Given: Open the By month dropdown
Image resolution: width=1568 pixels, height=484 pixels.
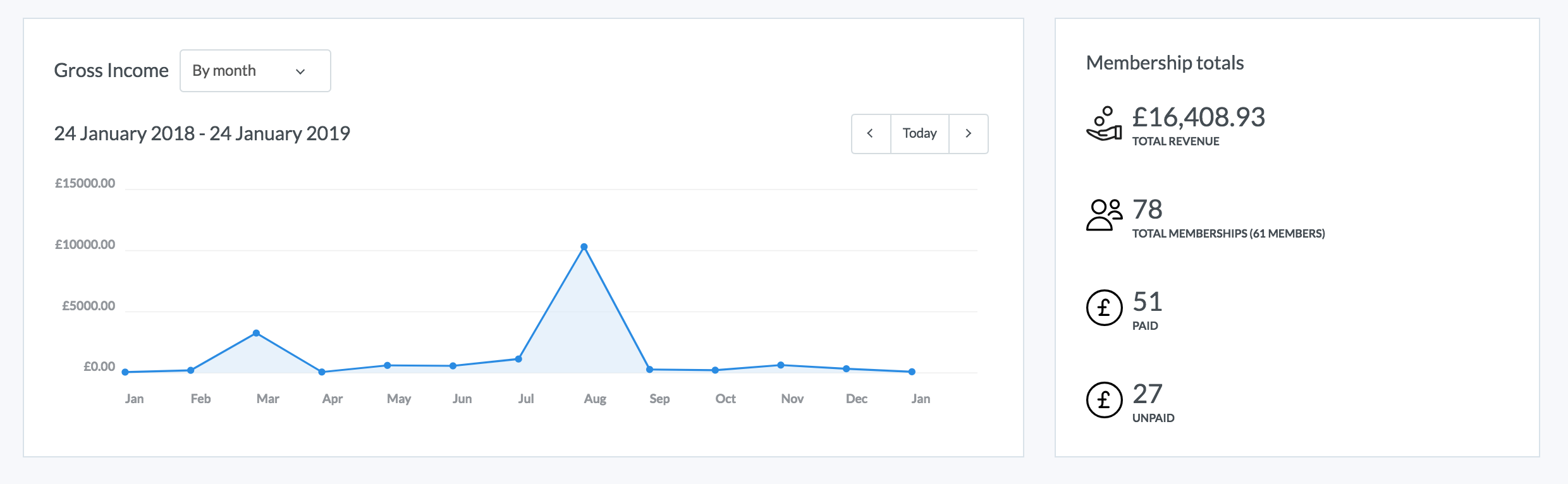Looking at the screenshot, I should coord(255,71).
